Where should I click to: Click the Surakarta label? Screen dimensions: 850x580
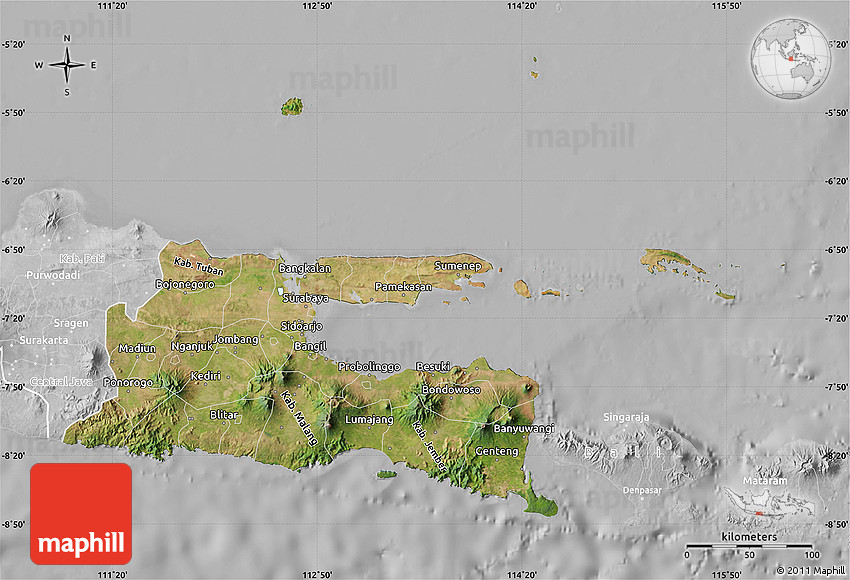(x=44, y=340)
